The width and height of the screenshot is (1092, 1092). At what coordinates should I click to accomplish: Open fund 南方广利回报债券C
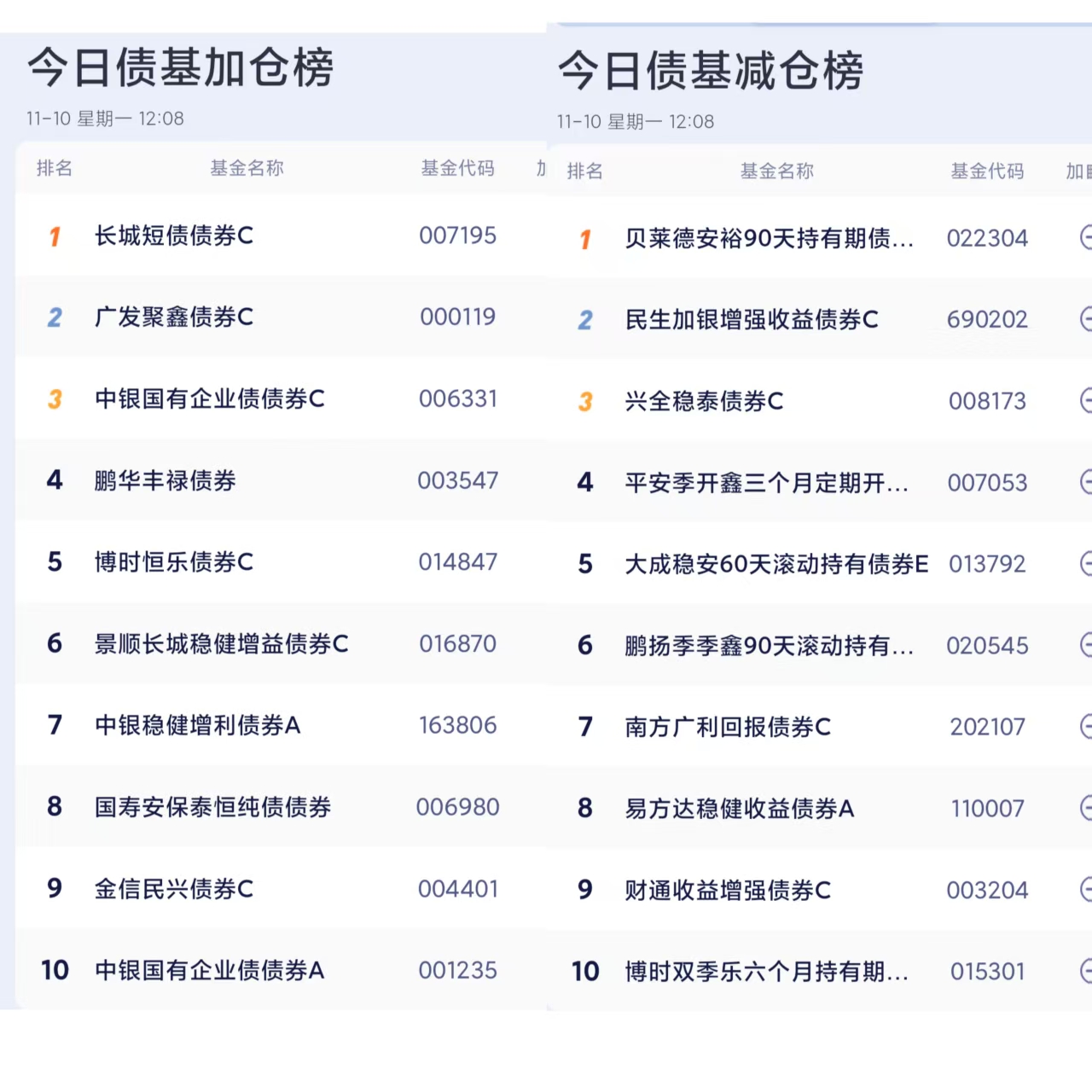(728, 727)
